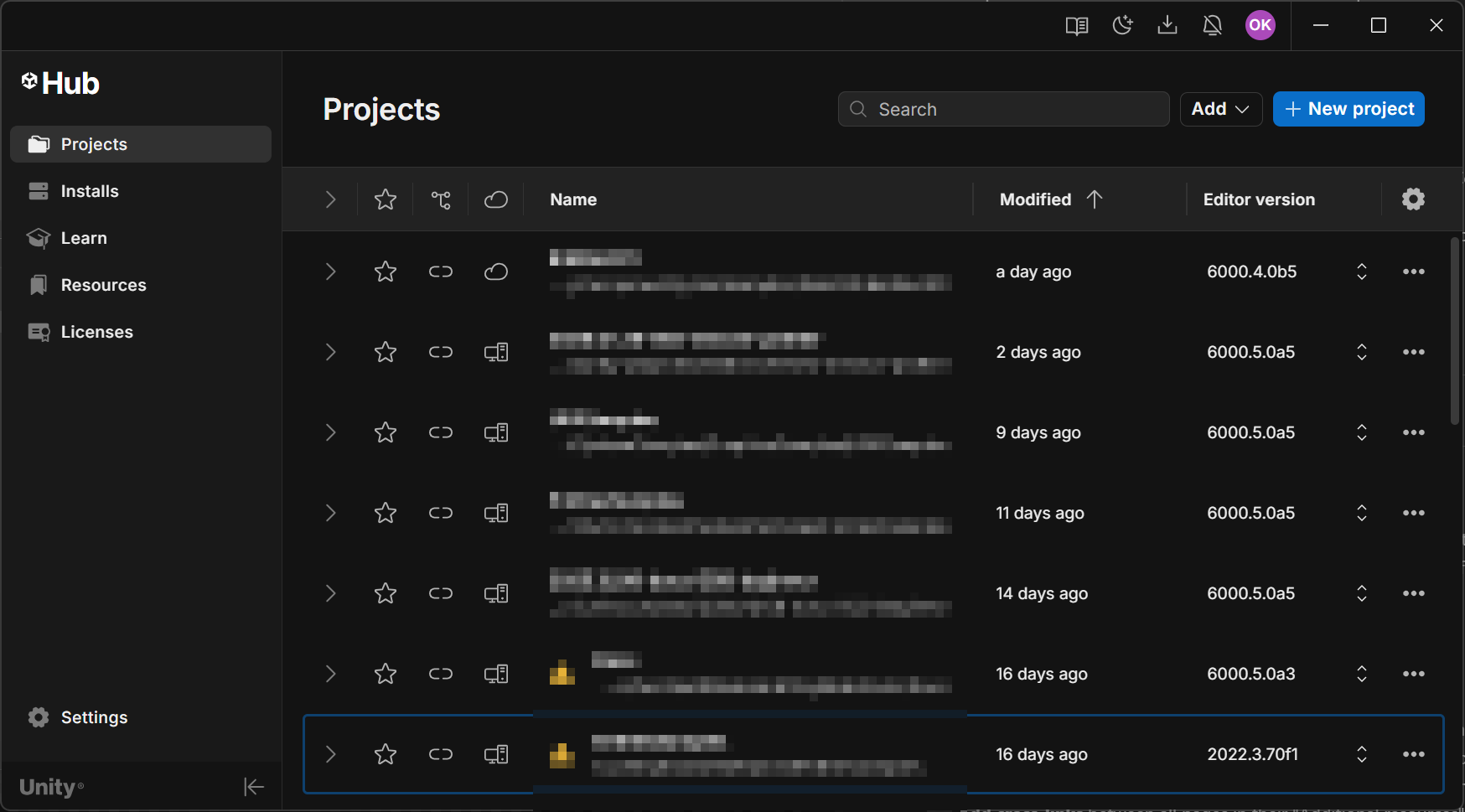The height and width of the screenshot is (812, 1465).
Task: Star the project modified a day ago
Action: coord(386,272)
